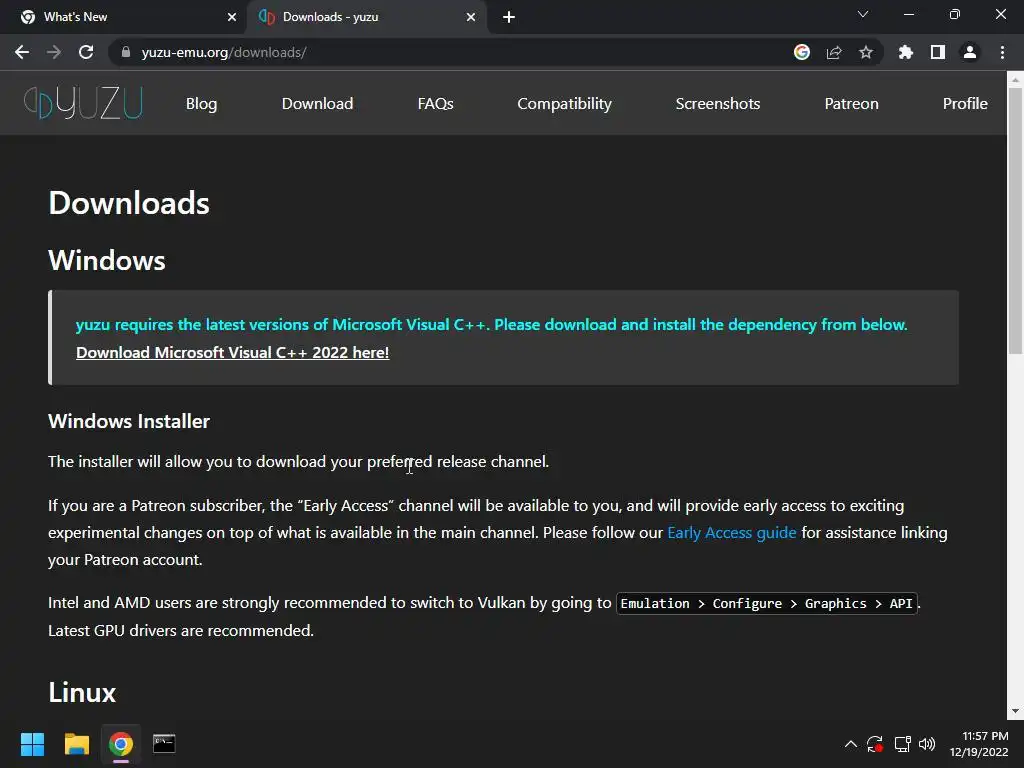
Task: Click Download Microsoft Visual C++ 2022 here link
Action: click(x=232, y=353)
